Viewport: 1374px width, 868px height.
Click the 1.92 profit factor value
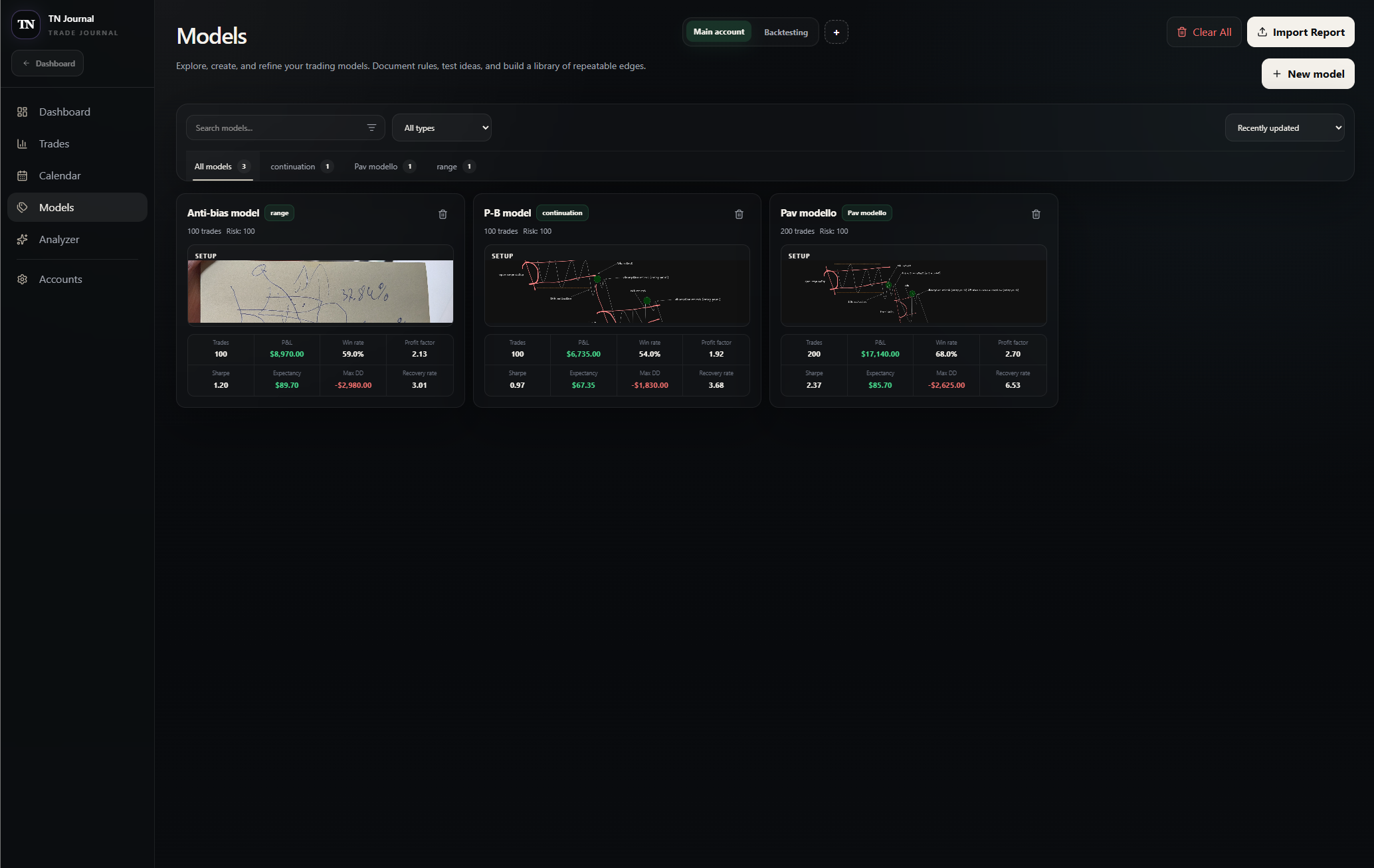716,354
